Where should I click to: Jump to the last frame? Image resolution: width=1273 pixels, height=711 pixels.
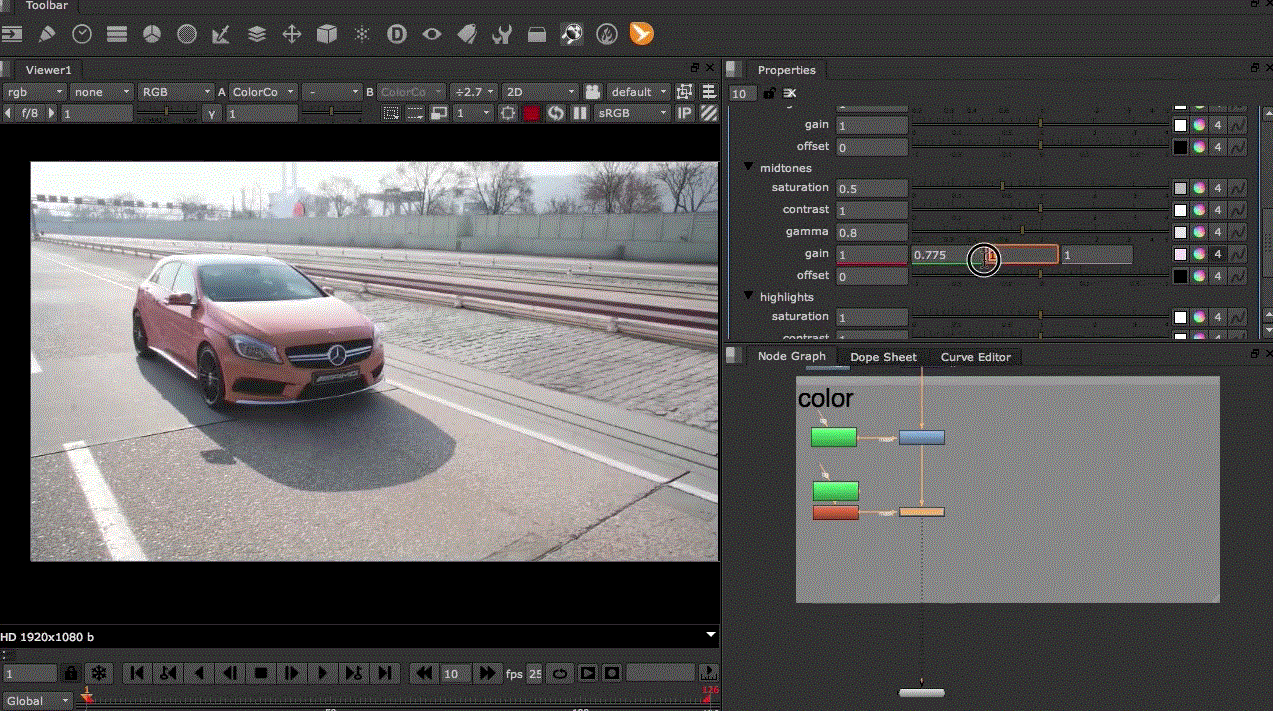[x=385, y=674]
